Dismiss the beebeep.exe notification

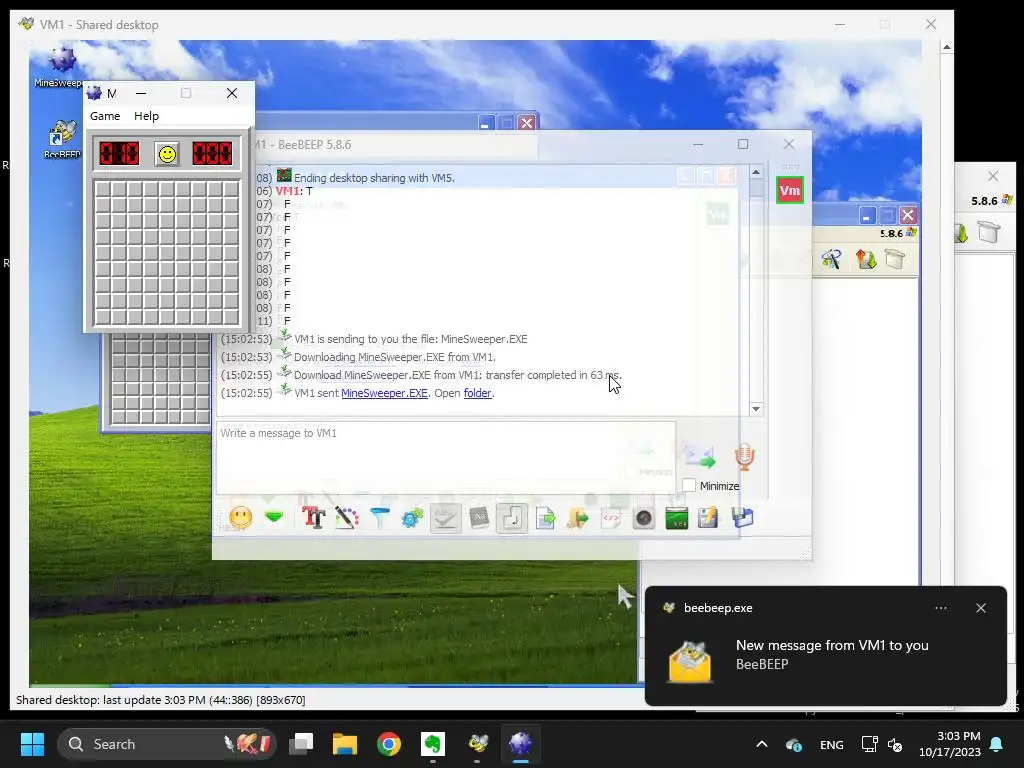(981, 608)
